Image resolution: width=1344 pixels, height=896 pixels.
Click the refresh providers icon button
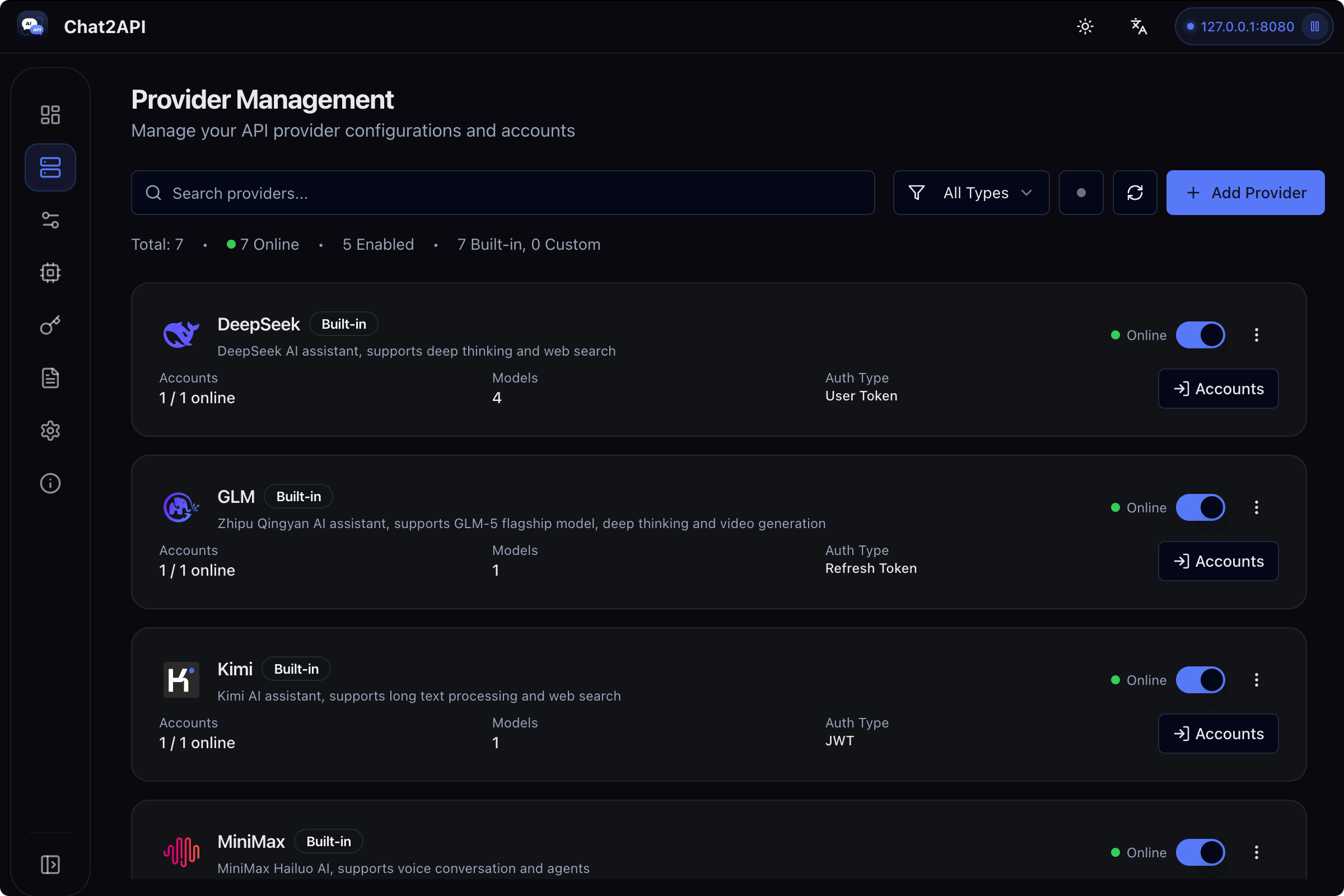tap(1135, 193)
